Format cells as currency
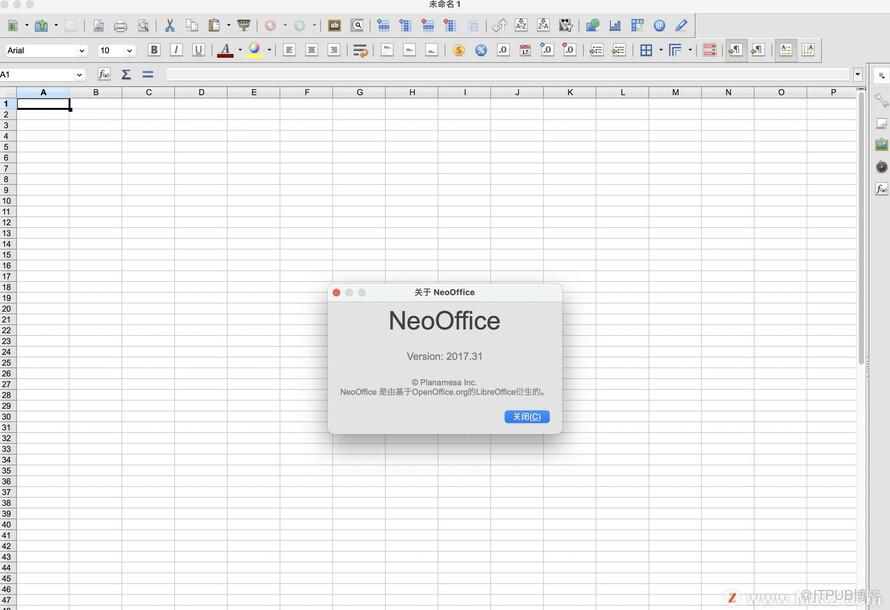890x610 pixels. click(459, 51)
